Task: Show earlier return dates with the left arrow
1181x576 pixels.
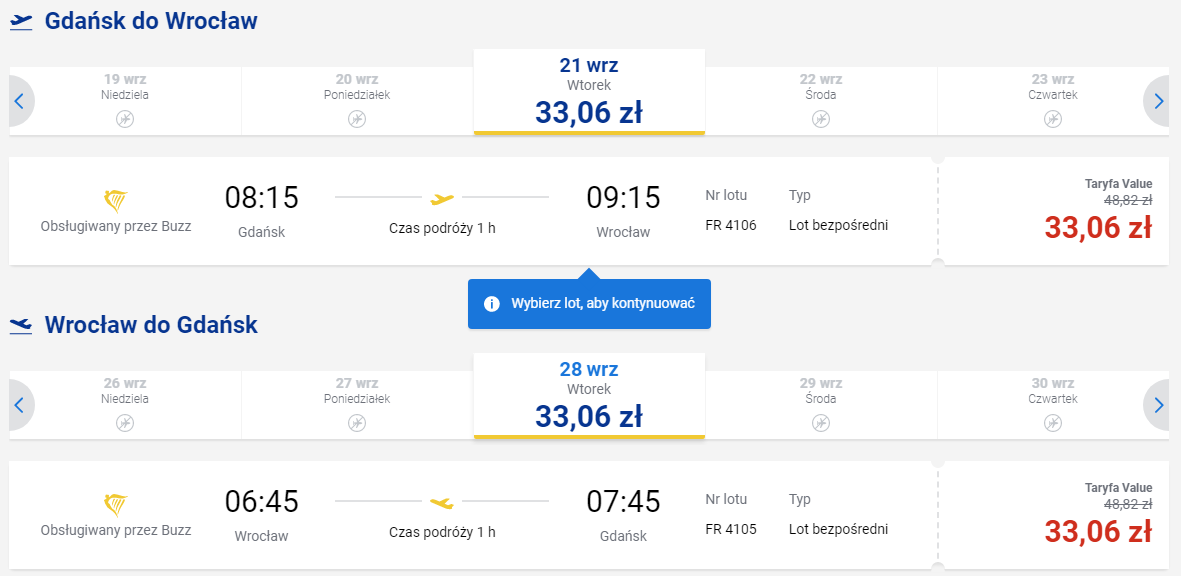Action: (x=20, y=405)
